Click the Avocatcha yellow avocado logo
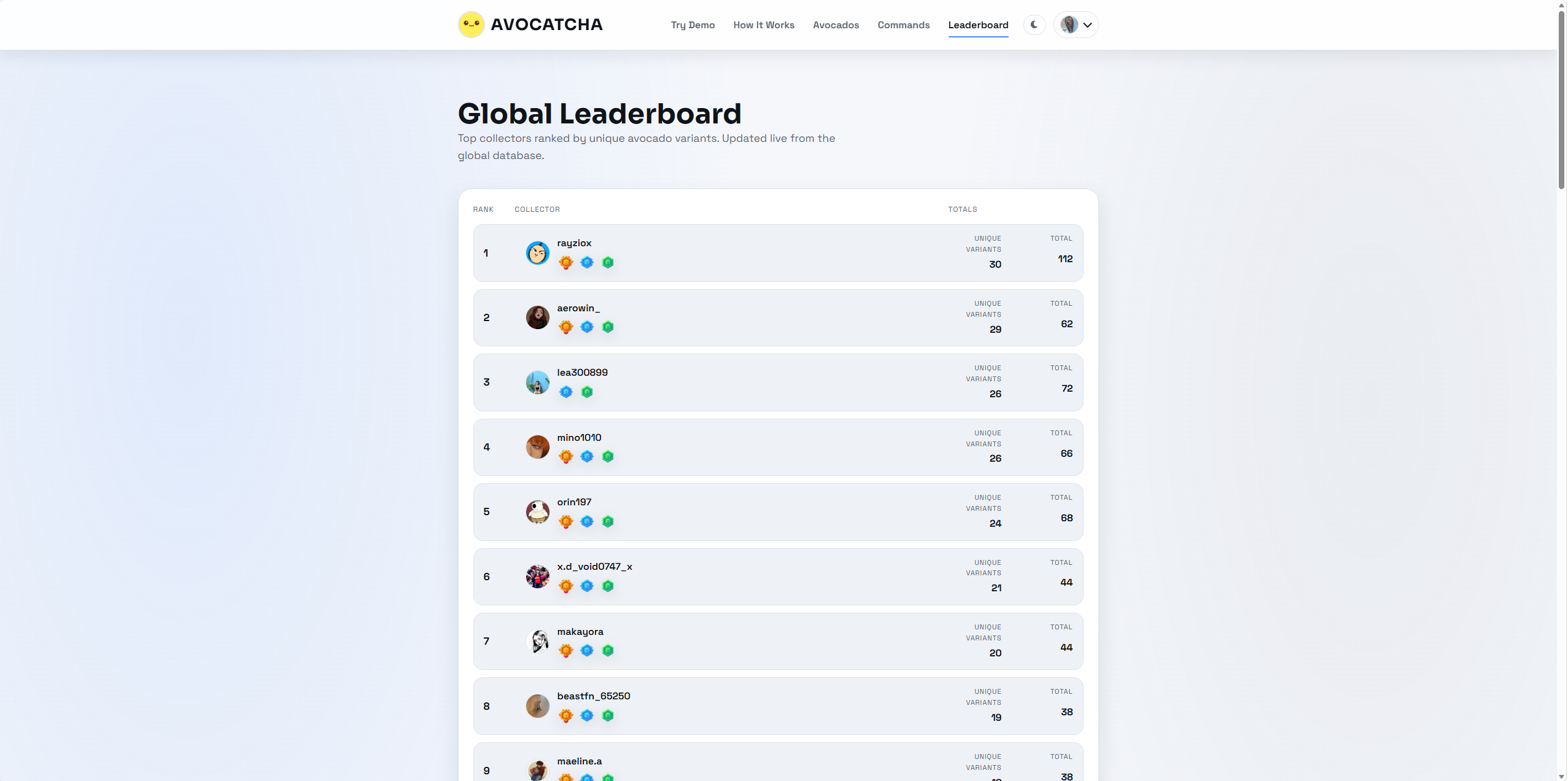The height and width of the screenshot is (781, 1568). [471, 25]
